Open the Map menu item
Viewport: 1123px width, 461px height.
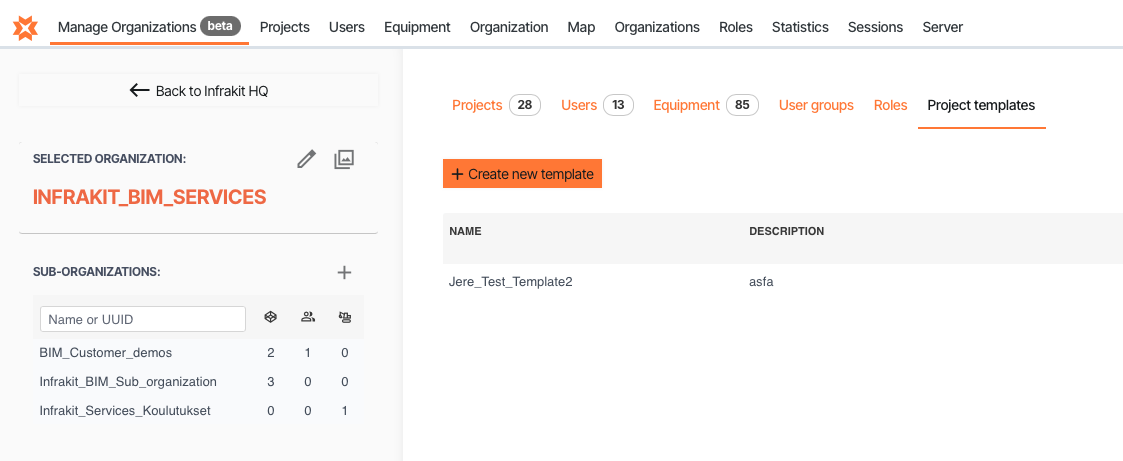tap(581, 27)
